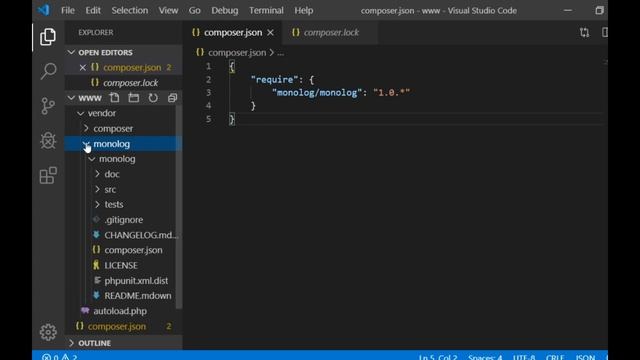
Task: Expand the Outline section
Action: coord(71,343)
